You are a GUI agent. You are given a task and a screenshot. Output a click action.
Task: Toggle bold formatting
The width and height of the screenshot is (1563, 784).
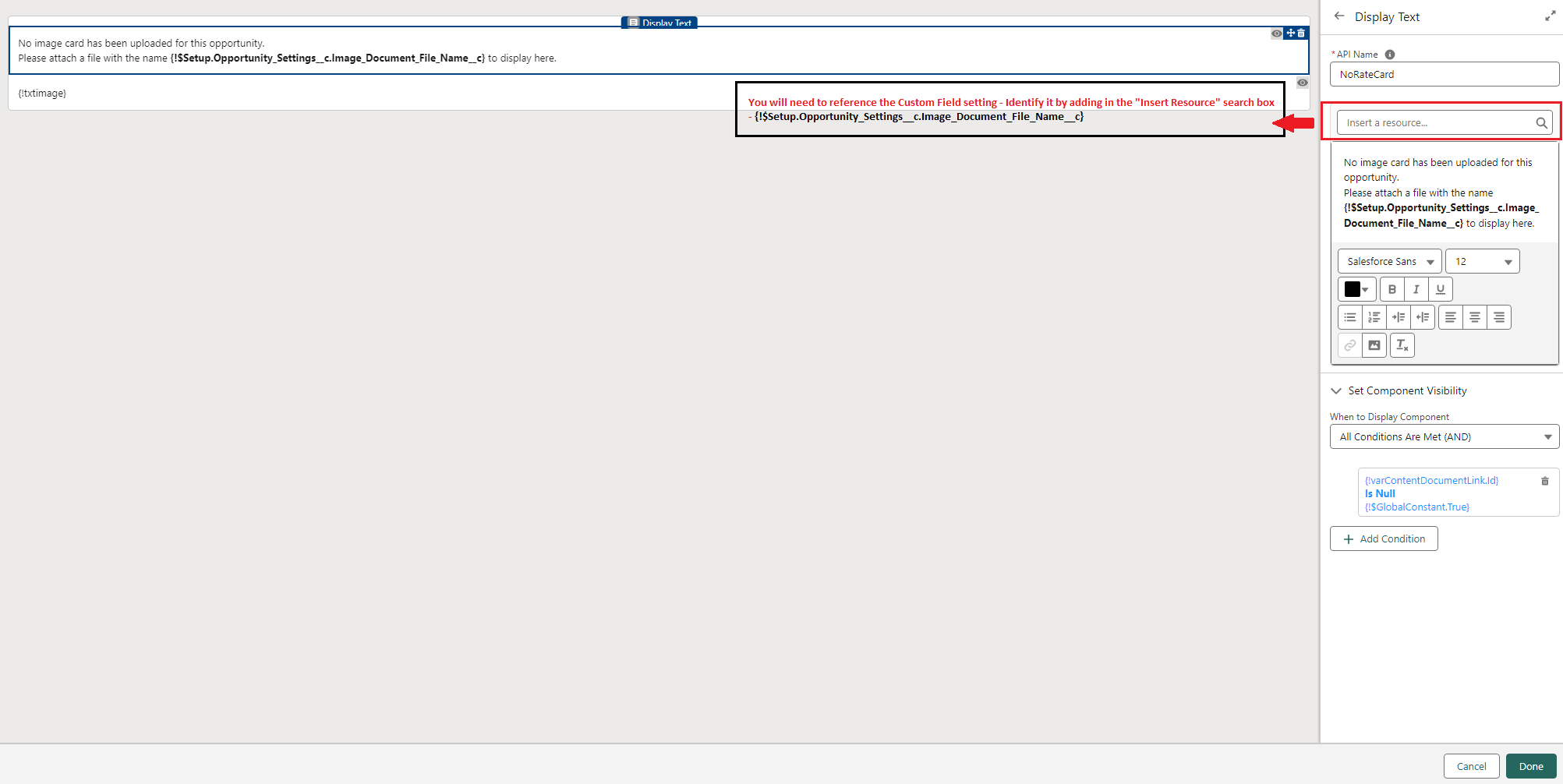(1391, 289)
